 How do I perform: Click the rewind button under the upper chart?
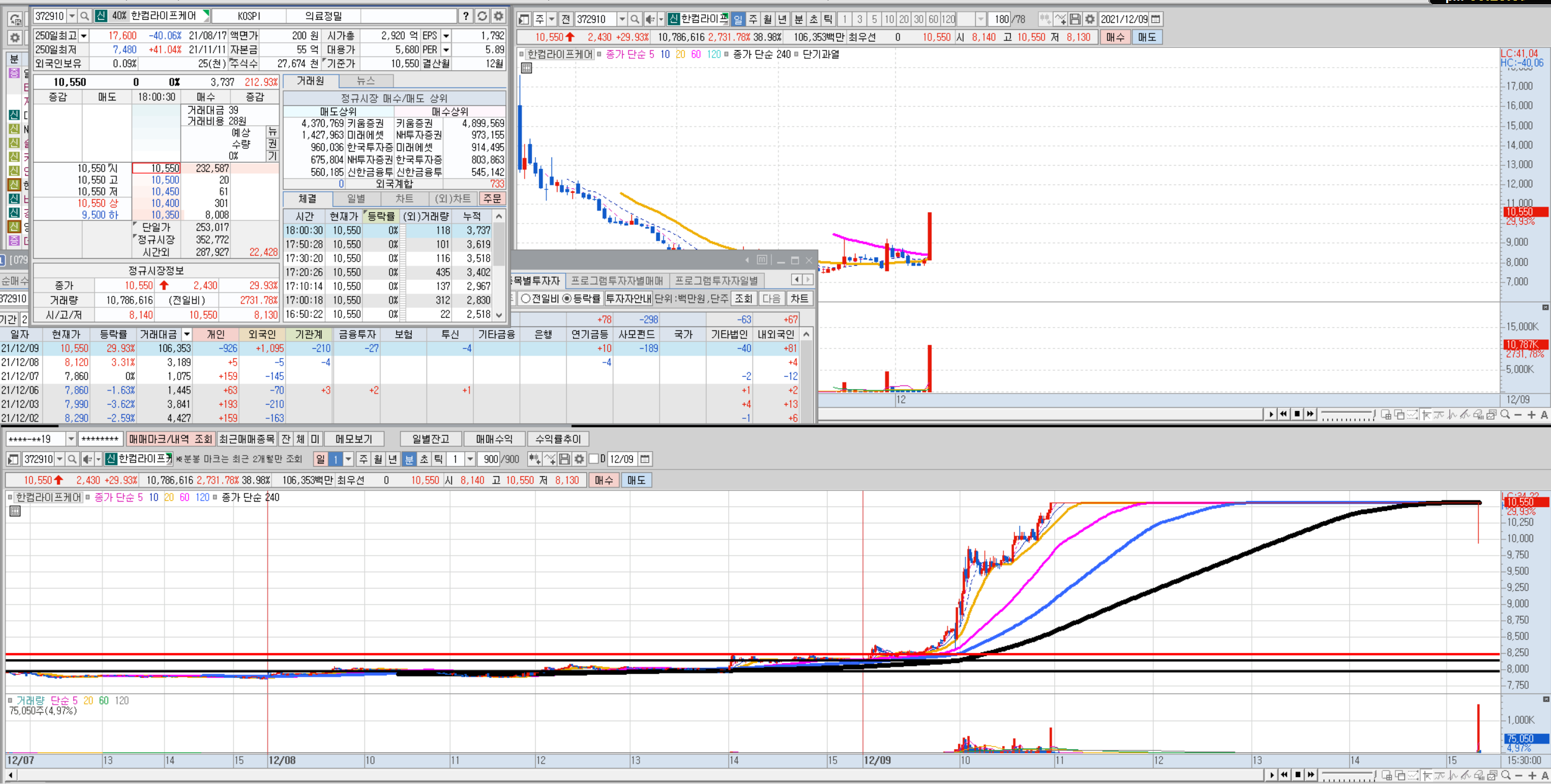(1283, 415)
